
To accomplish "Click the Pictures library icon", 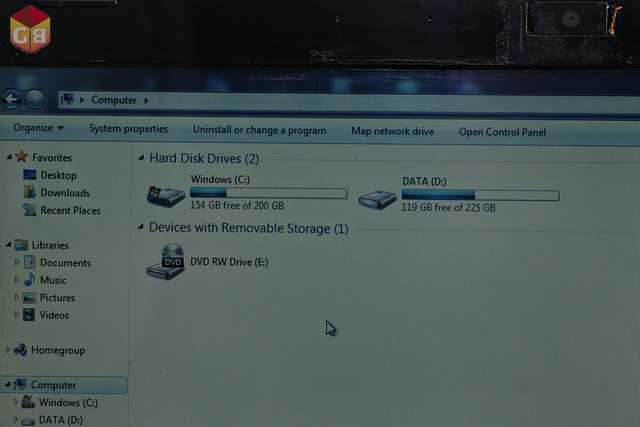I will [29, 298].
